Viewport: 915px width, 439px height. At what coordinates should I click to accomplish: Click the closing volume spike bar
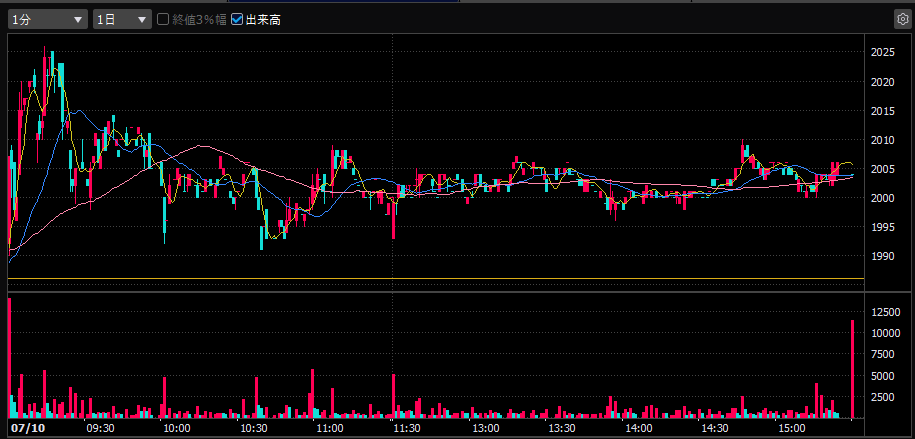853,369
